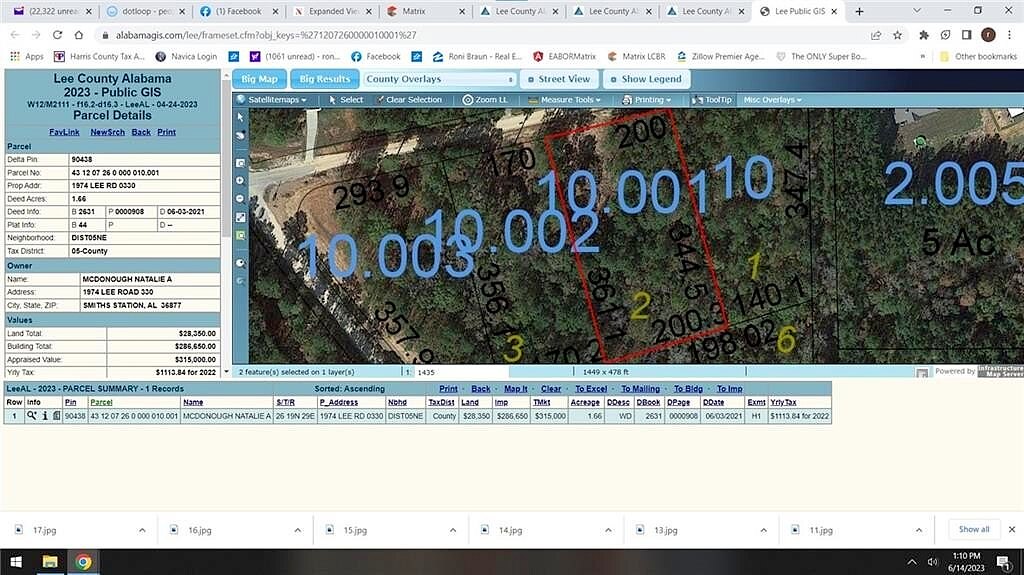Click the magnifier icon in parcel summary row

tap(32, 415)
